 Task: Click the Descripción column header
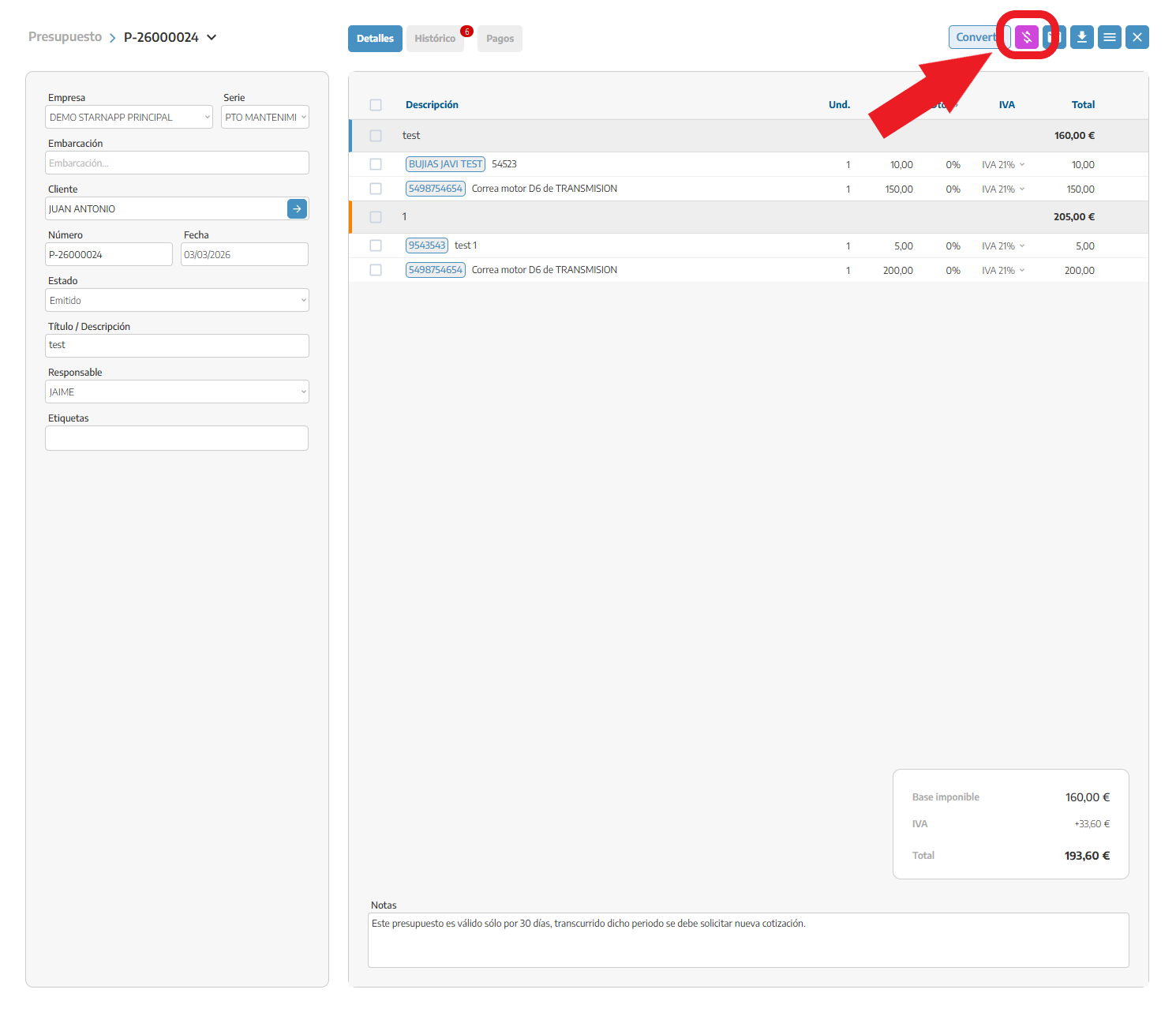point(432,105)
